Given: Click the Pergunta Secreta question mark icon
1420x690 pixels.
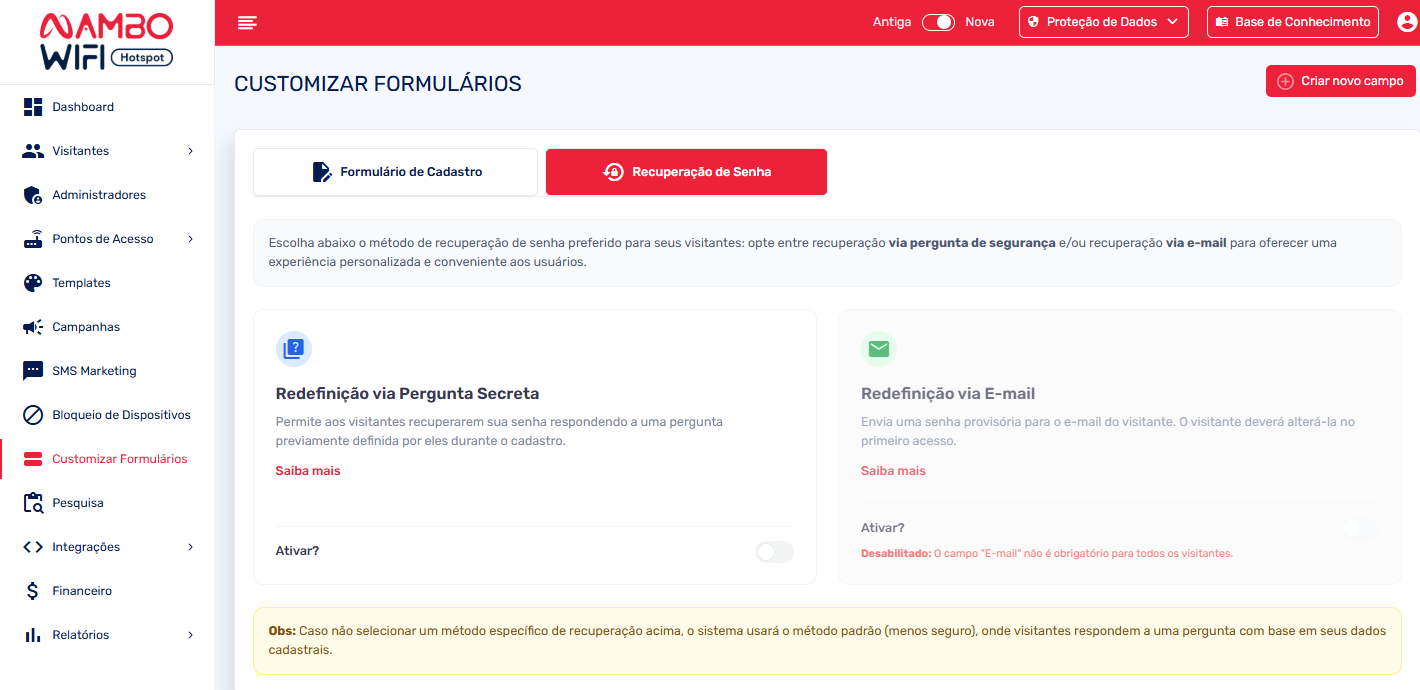Looking at the screenshot, I should 293,349.
